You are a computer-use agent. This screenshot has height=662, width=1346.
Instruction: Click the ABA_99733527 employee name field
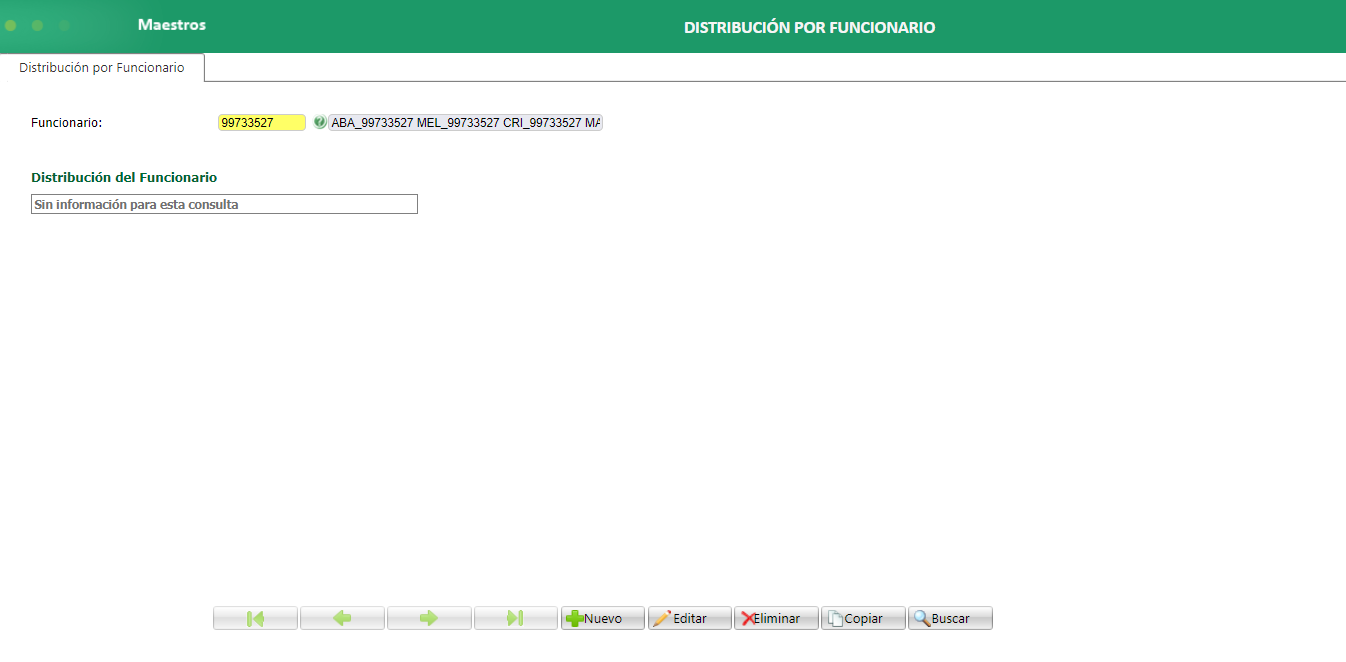465,122
